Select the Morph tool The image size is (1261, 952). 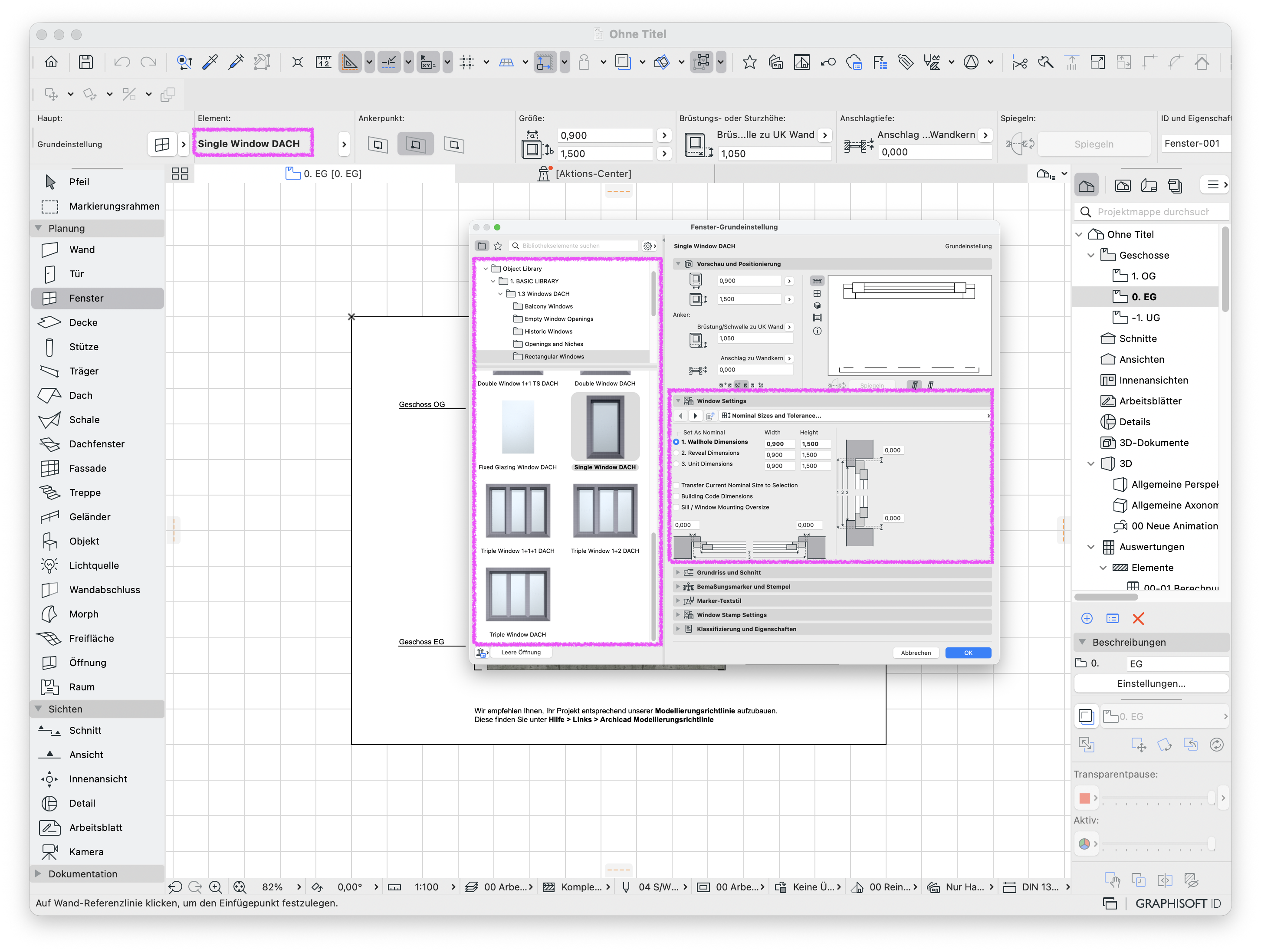[98, 614]
